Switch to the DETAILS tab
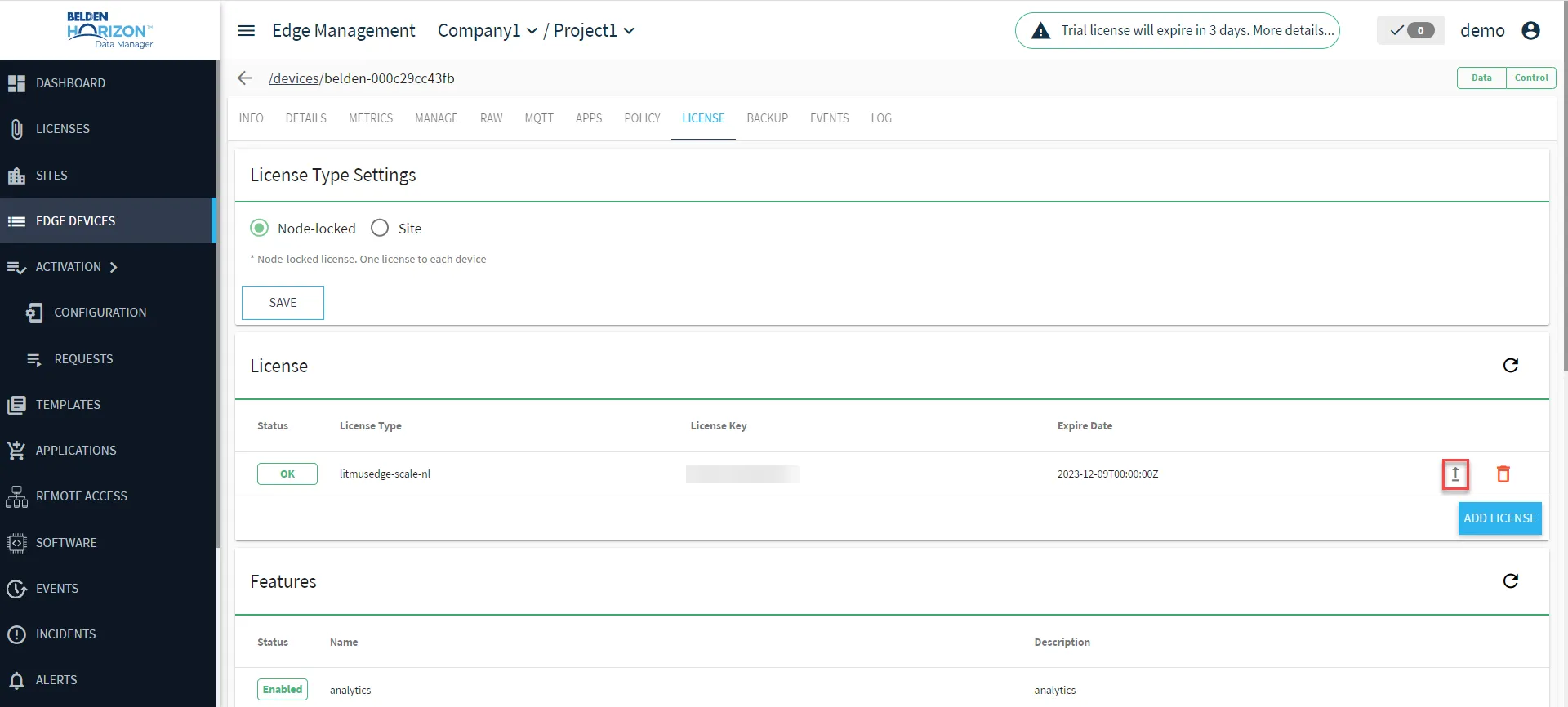Screen dimensions: 1568x707 305,118
